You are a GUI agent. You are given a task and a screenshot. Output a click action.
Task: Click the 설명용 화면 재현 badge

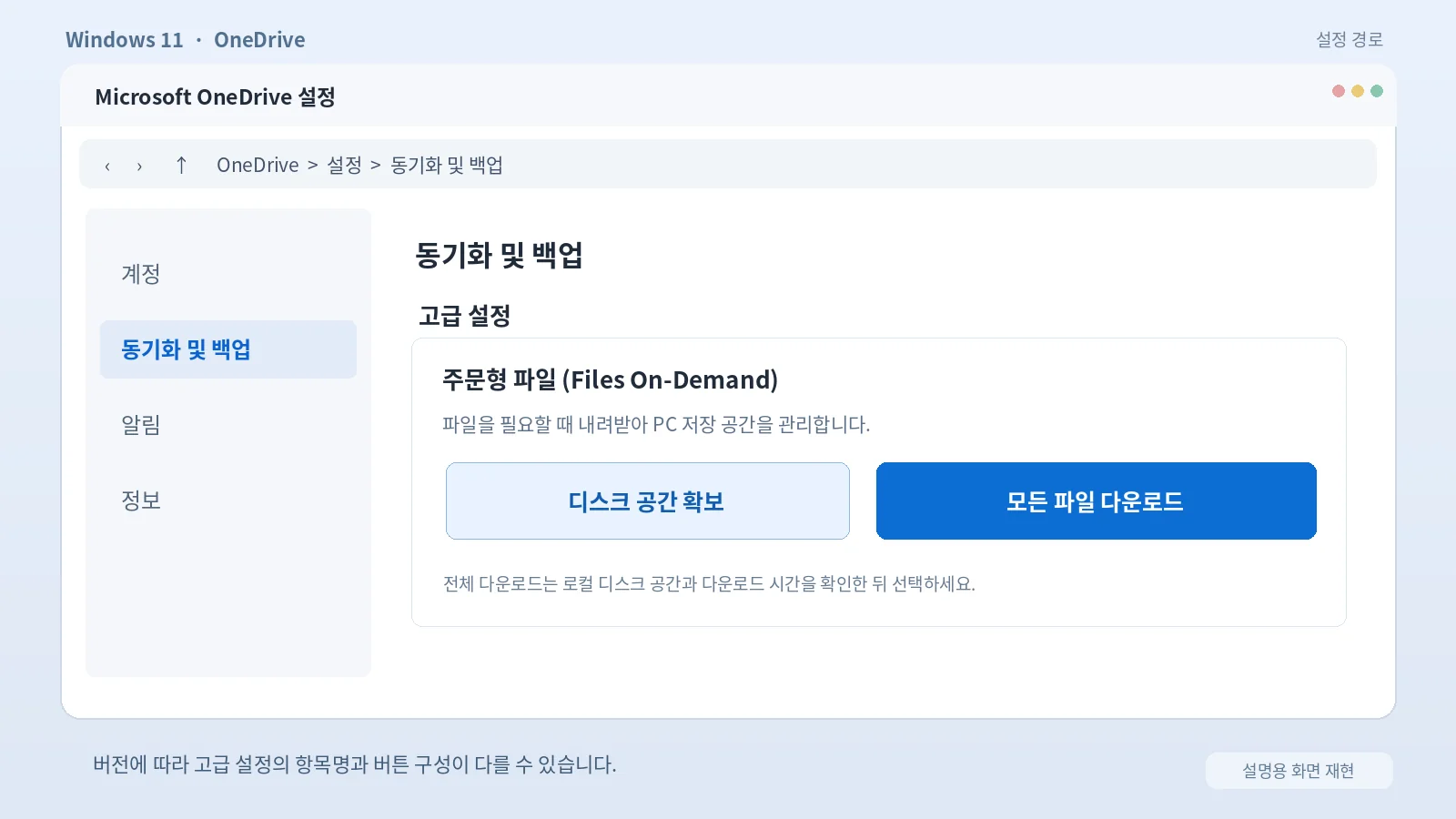(1299, 771)
